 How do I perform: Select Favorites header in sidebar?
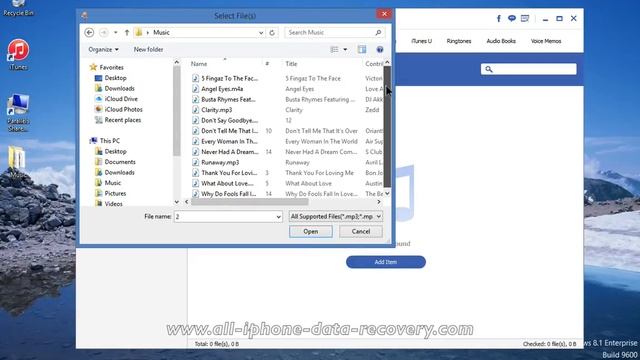pyautogui.click(x=111, y=67)
